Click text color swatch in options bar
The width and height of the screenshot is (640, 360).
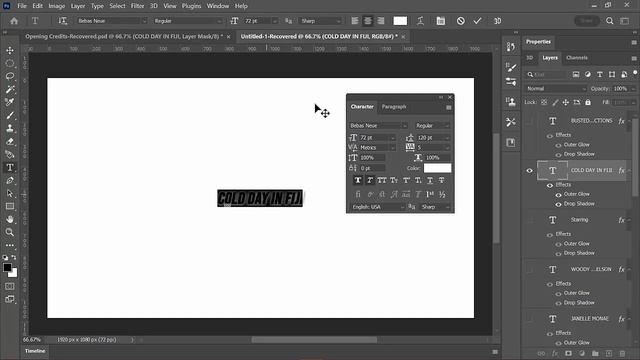coord(400,21)
